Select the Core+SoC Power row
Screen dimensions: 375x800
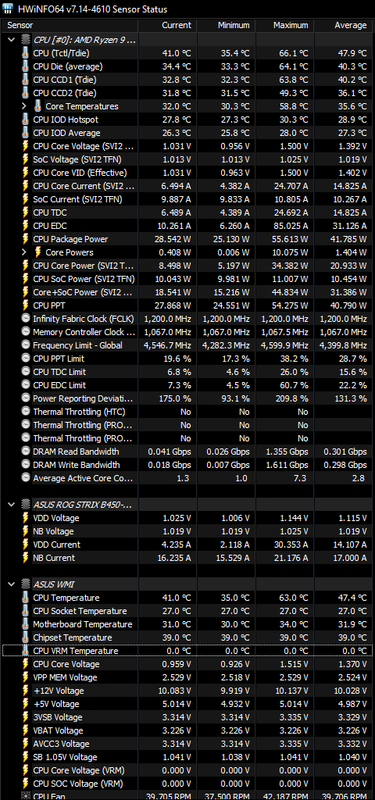point(187,292)
